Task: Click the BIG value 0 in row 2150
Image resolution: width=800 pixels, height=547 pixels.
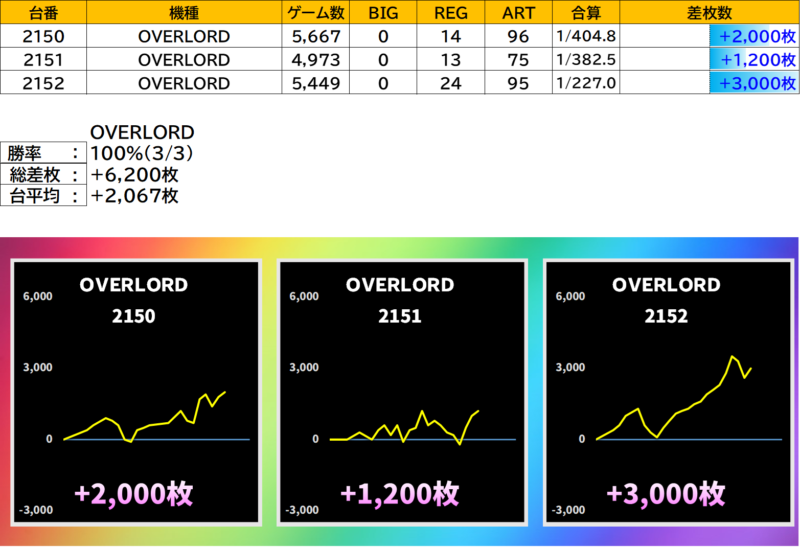Action: [383, 36]
